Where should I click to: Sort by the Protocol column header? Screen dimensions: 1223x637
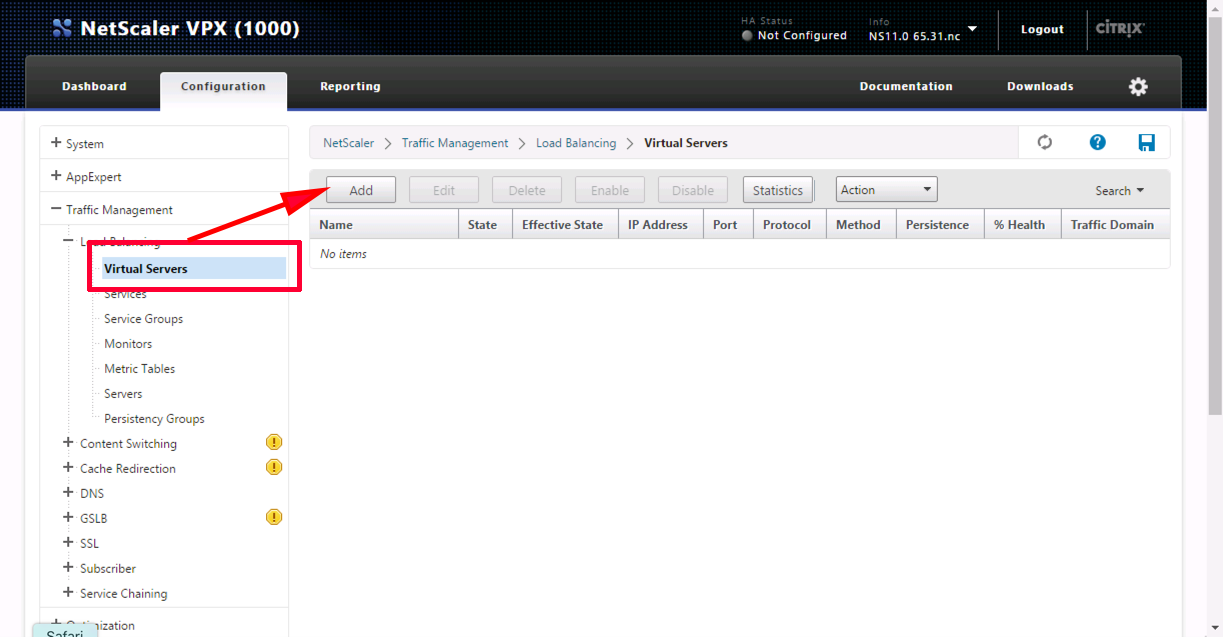(x=789, y=224)
